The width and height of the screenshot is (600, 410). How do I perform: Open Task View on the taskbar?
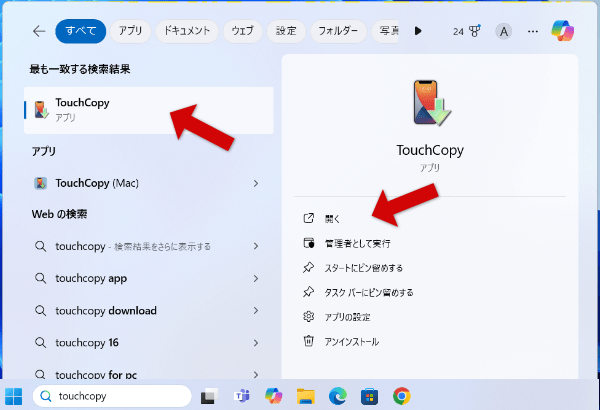(x=209, y=396)
